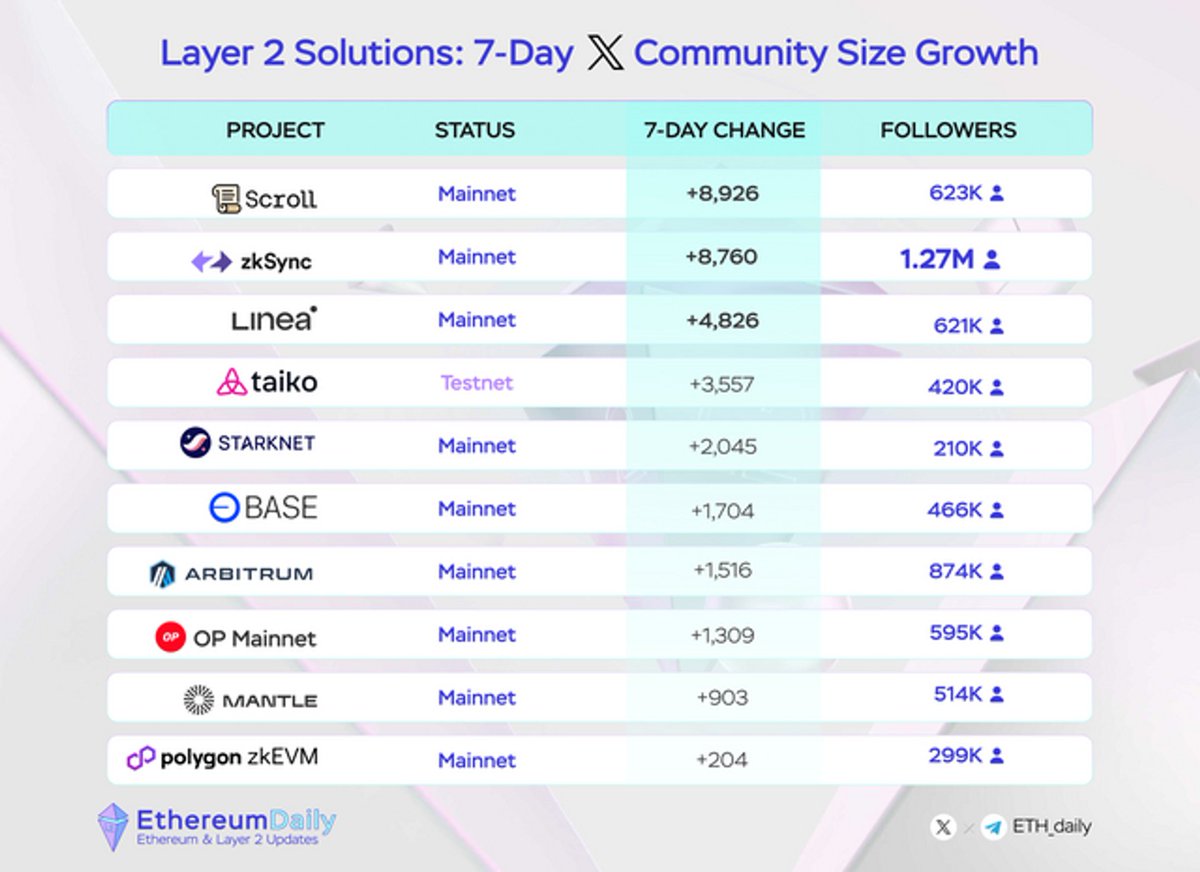Click the Arbitrum logo

coord(231,574)
